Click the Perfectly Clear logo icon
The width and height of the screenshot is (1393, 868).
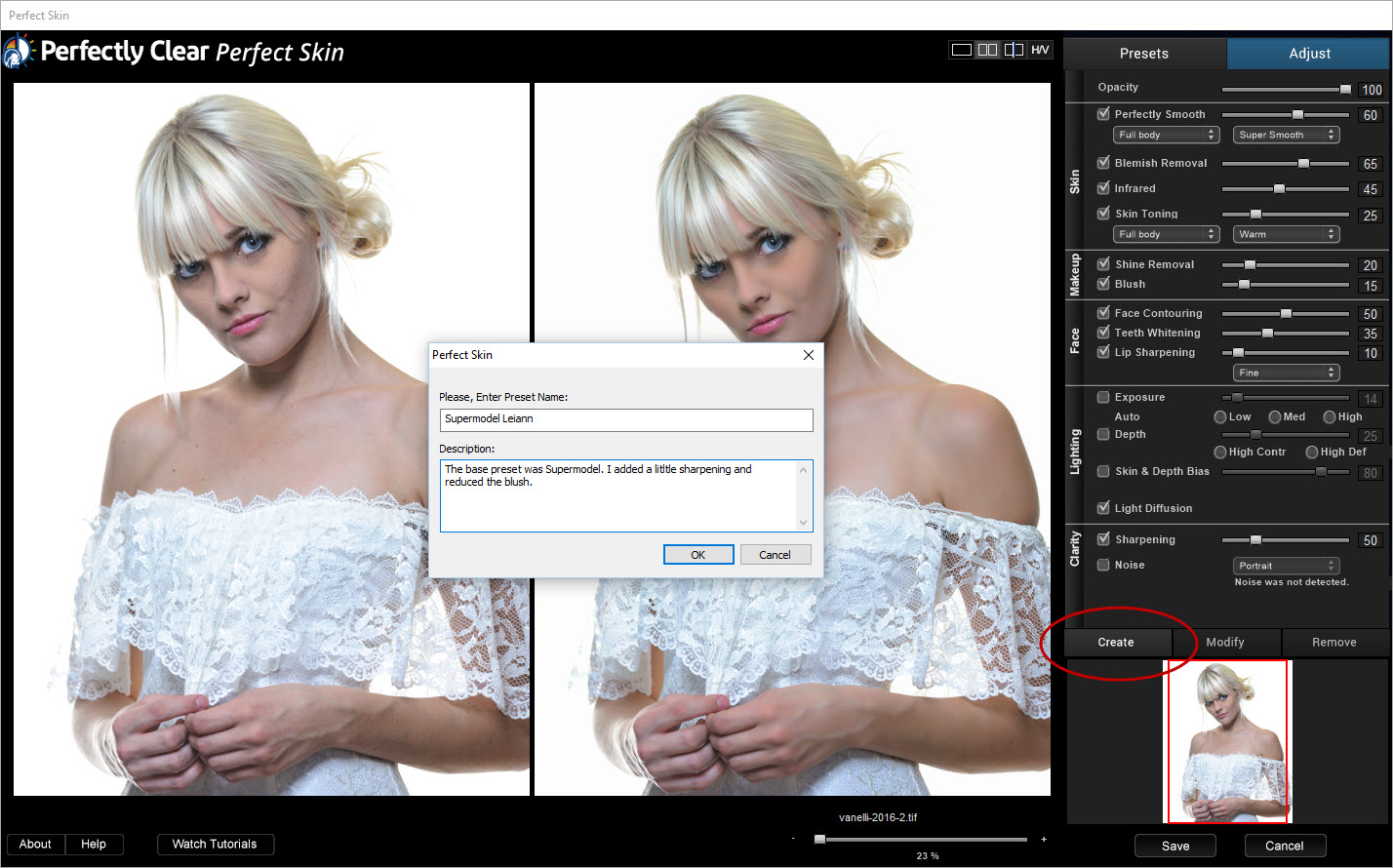(18, 51)
